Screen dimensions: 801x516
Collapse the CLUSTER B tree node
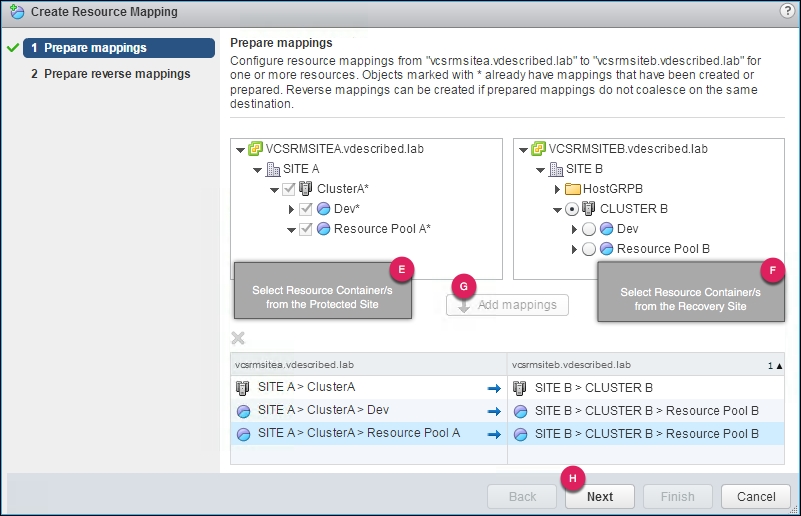557,209
